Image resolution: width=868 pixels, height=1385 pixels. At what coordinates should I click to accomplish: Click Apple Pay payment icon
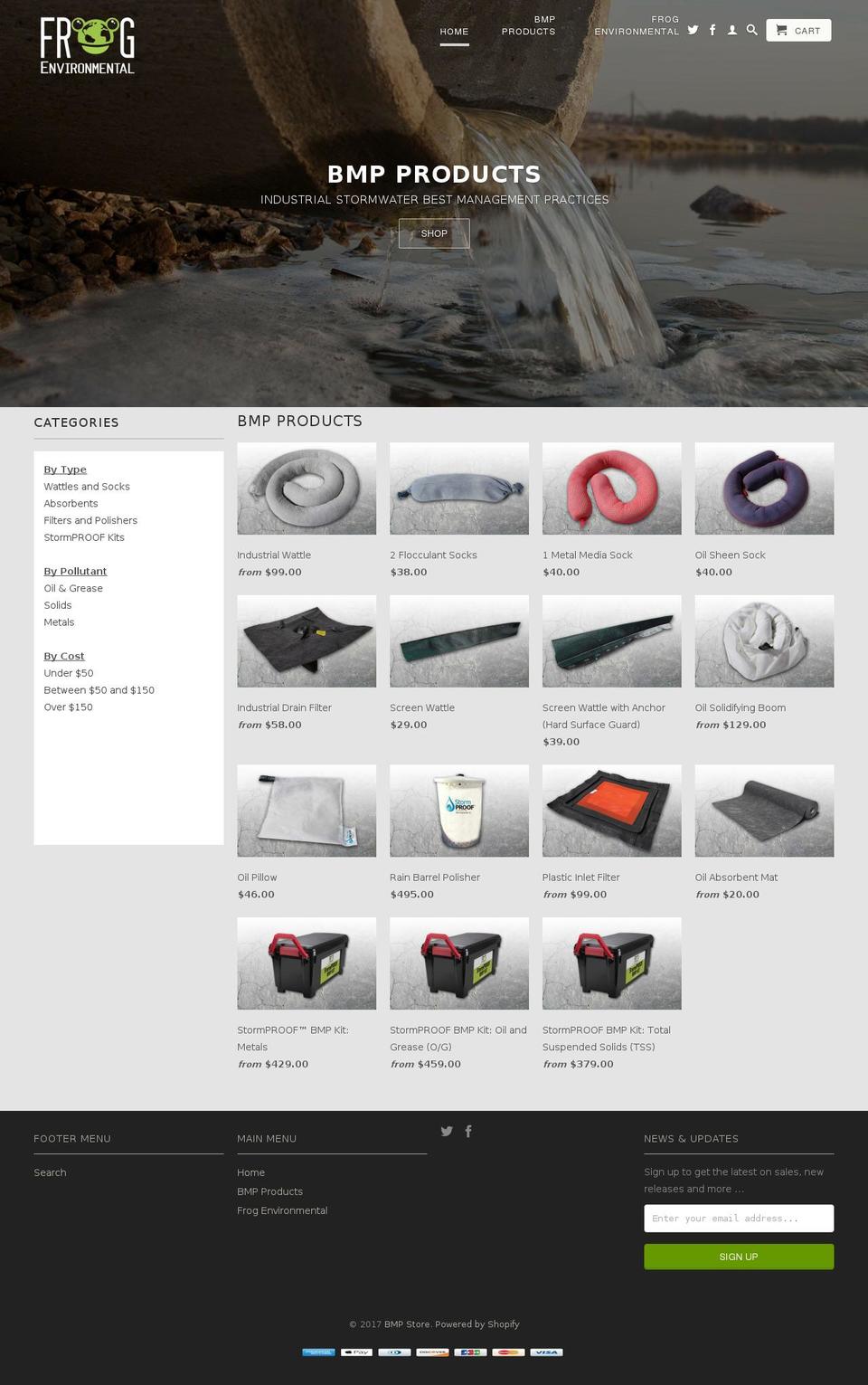(x=356, y=1352)
